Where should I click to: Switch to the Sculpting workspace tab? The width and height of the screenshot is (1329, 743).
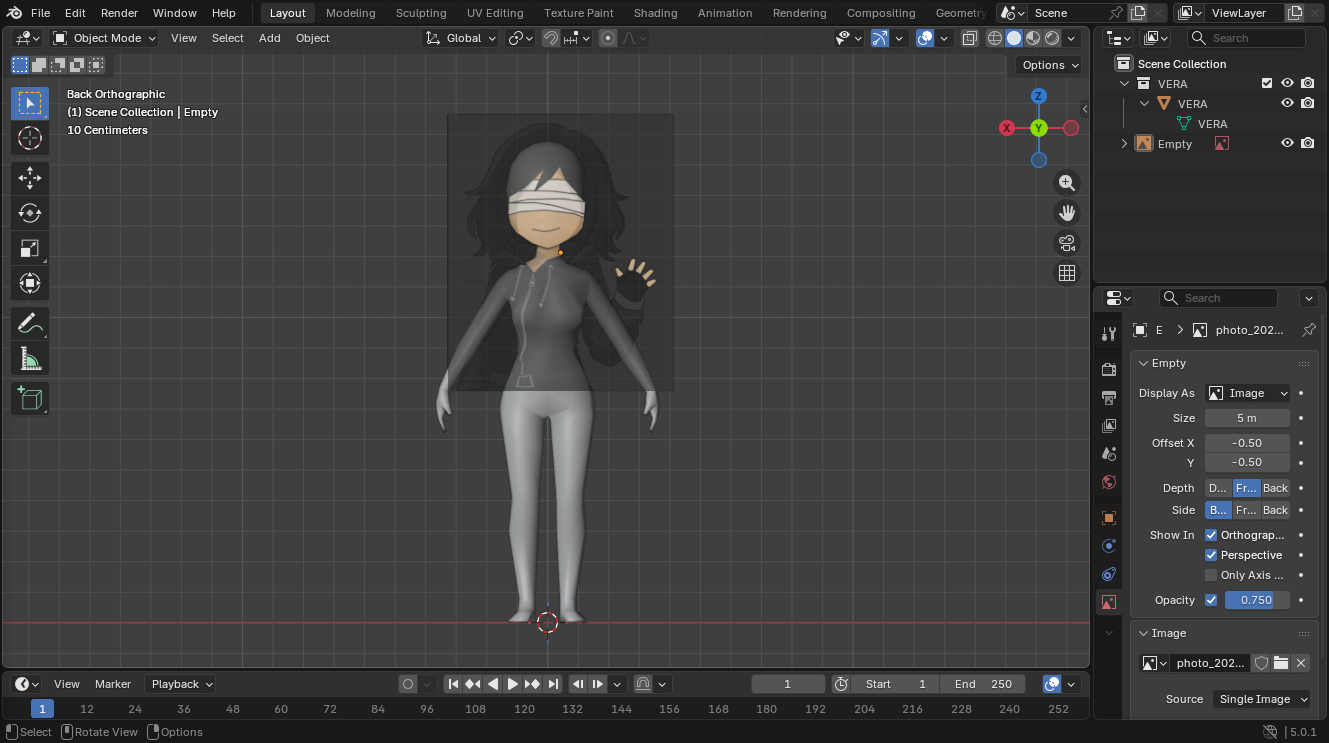coord(421,13)
